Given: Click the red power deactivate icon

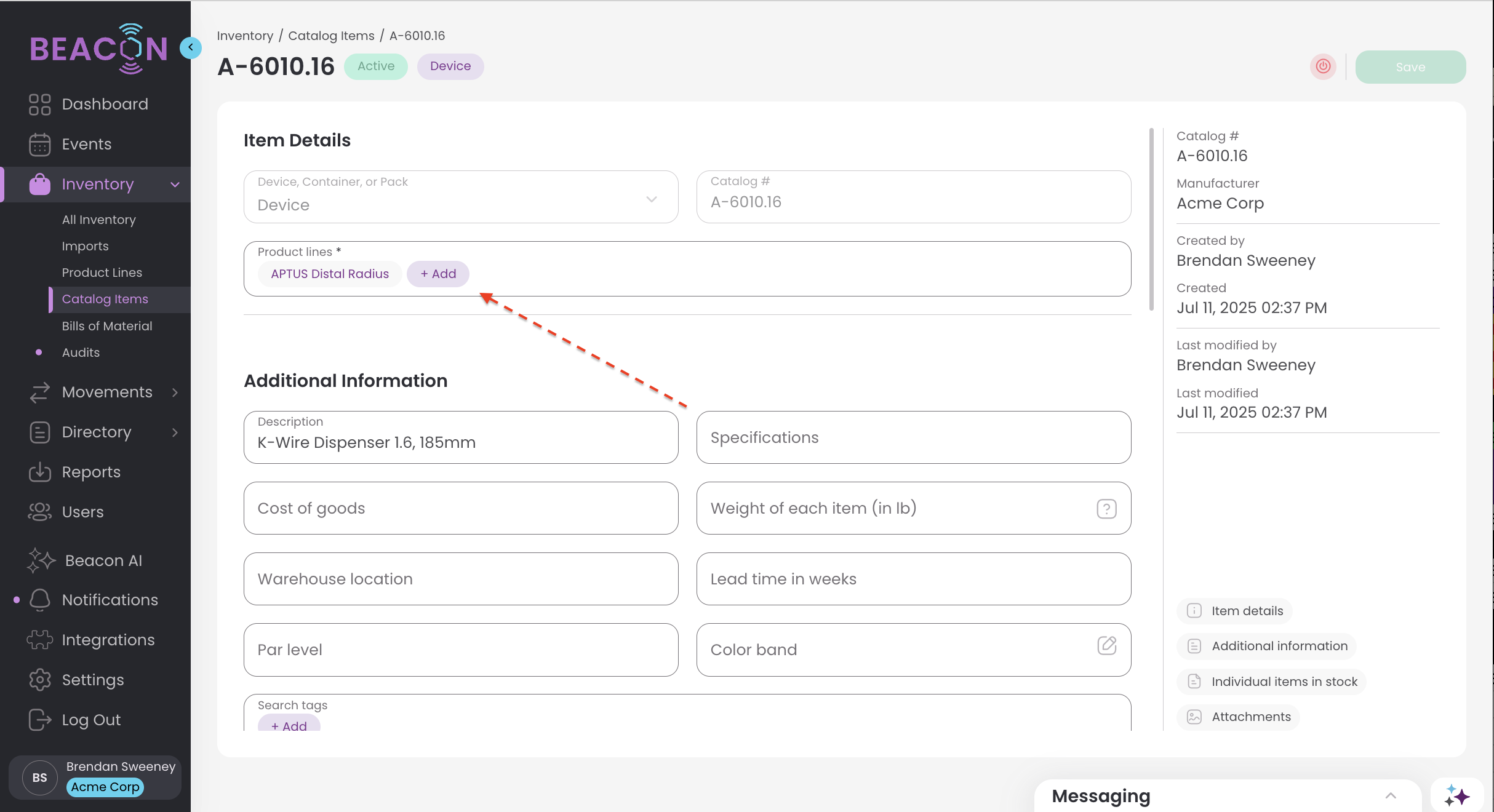Looking at the screenshot, I should click(1323, 66).
